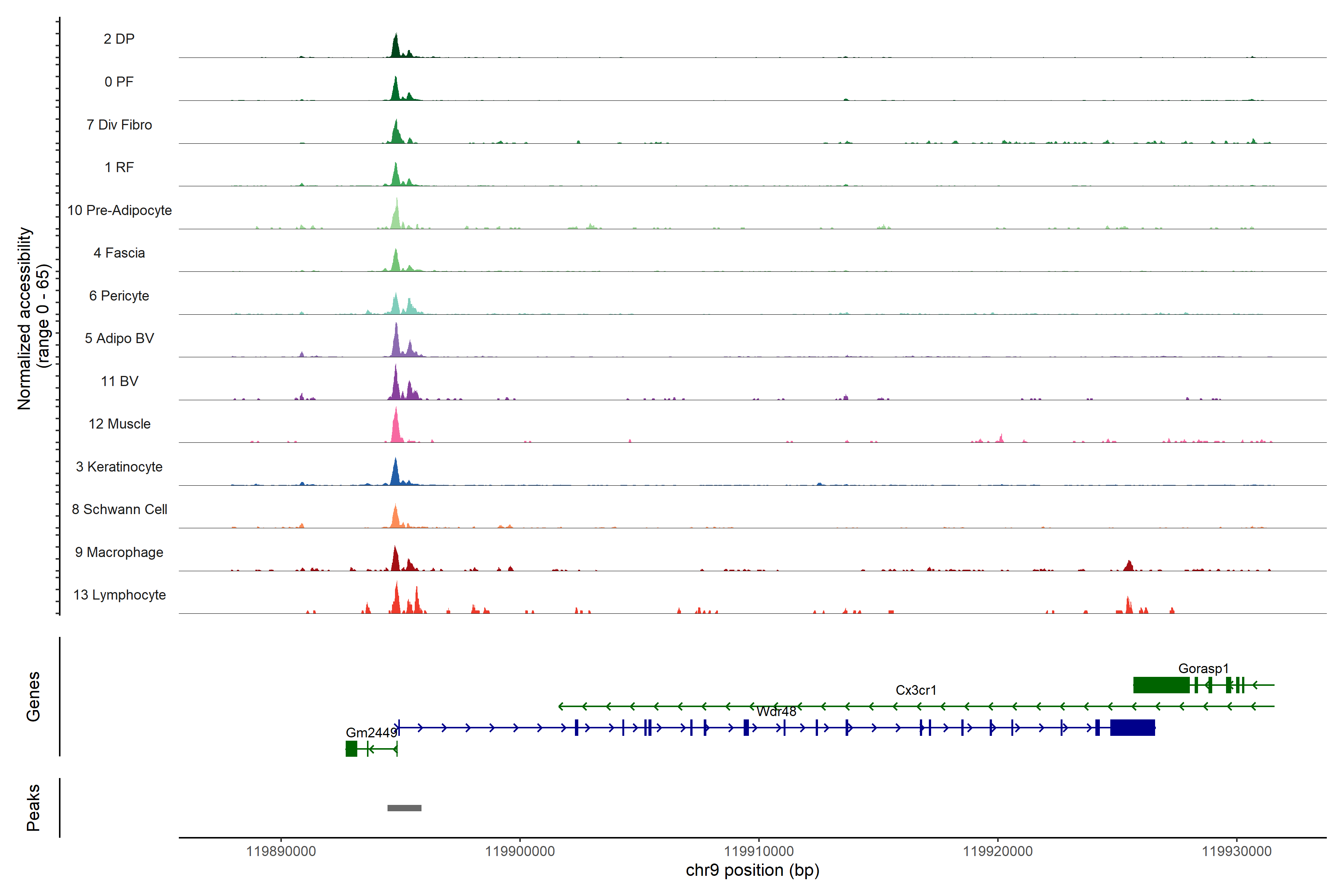
Task: Click the 119900000 x-axis tick label
Action: coord(519,851)
